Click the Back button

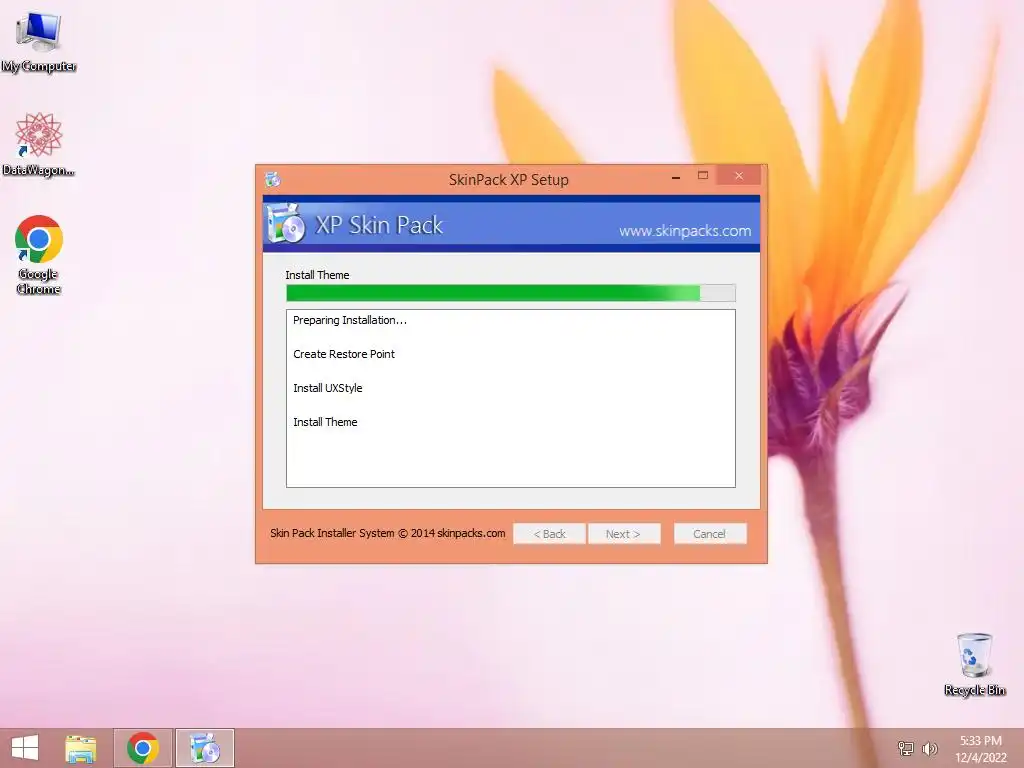coord(549,534)
